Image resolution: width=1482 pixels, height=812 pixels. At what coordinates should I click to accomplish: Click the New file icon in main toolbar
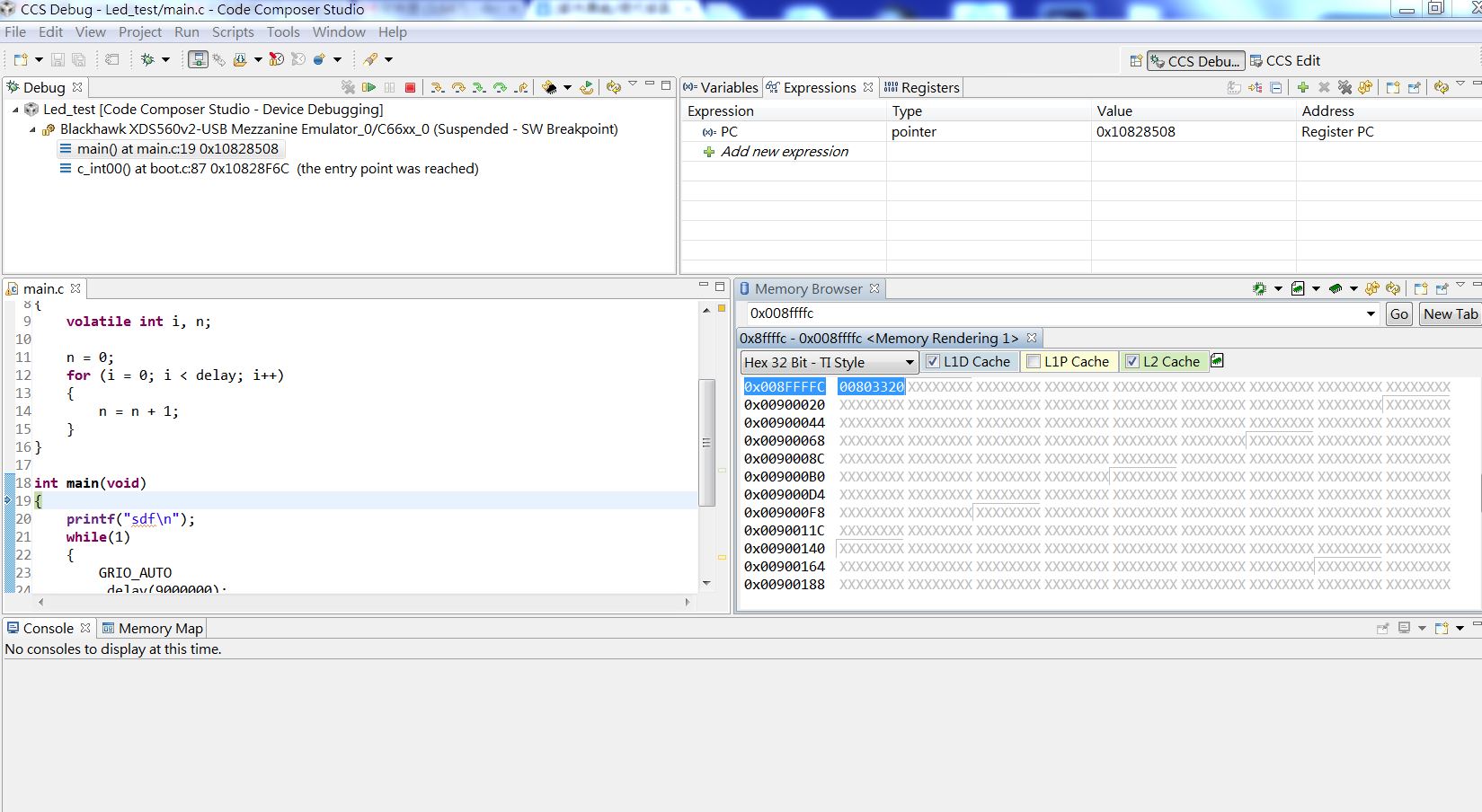21,59
